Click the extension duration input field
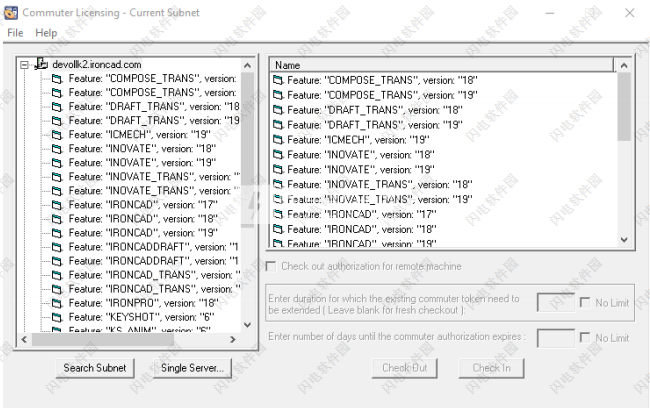The width and height of the screenshot is (650, 408). [x=556, y=303]
